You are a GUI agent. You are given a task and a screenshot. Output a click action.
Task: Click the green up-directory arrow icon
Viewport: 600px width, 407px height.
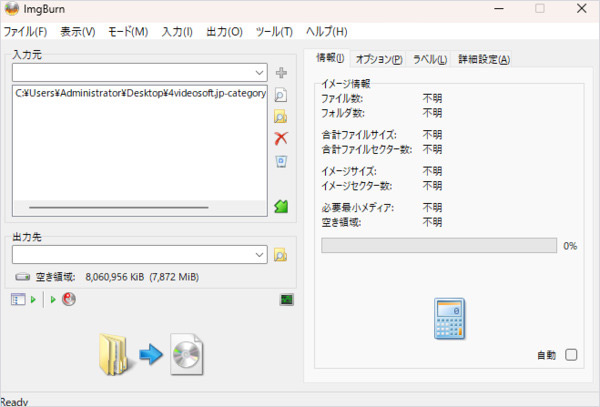click(x=281, y=207)
